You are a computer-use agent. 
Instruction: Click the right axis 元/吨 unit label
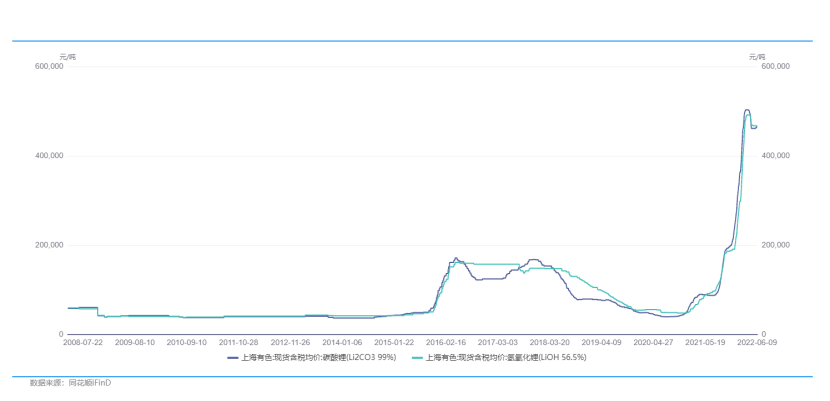pos(757,57)
